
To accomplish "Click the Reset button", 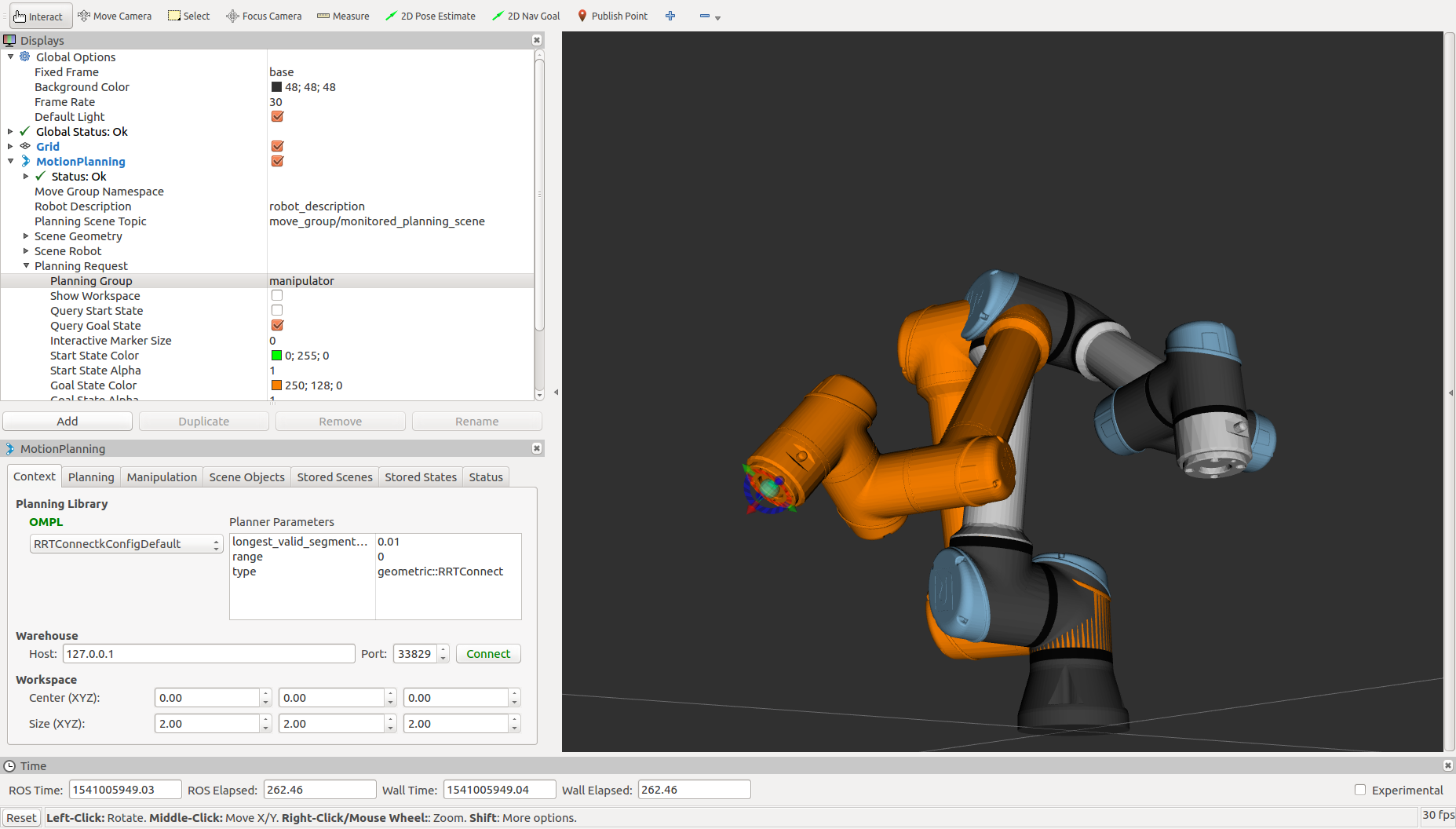I will coord(21,817).
